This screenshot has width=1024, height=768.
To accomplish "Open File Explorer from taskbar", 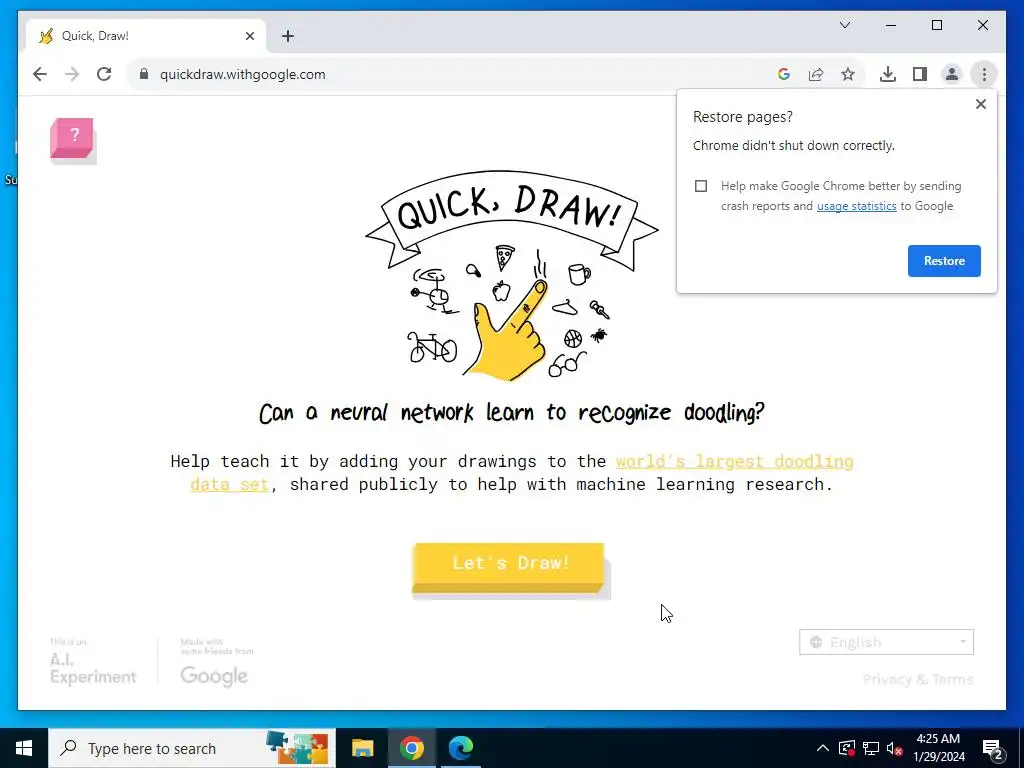I will [x=362, y=748].
